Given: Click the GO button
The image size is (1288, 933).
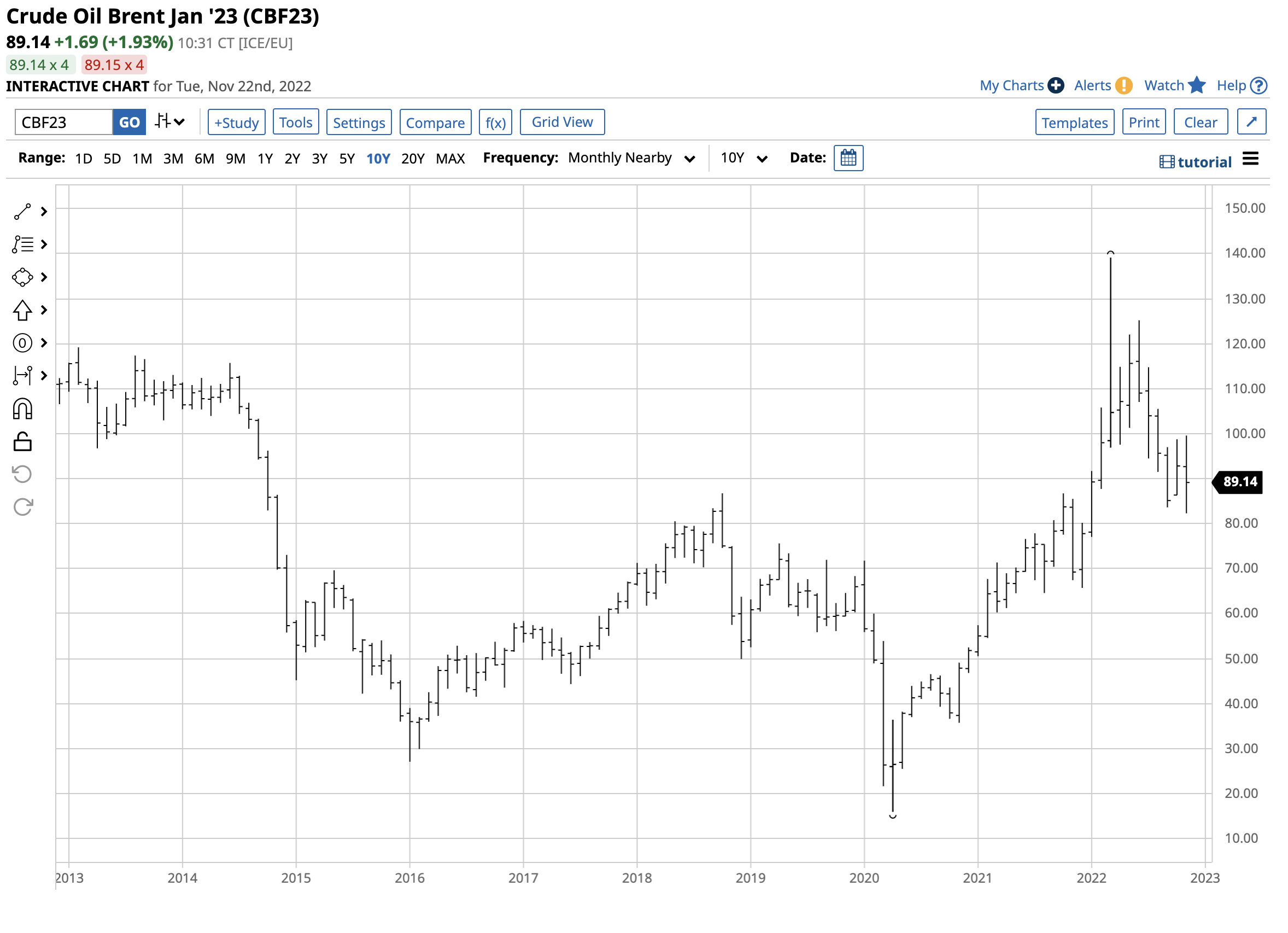Looking at the screenshot, I should (x=130, y=123).
